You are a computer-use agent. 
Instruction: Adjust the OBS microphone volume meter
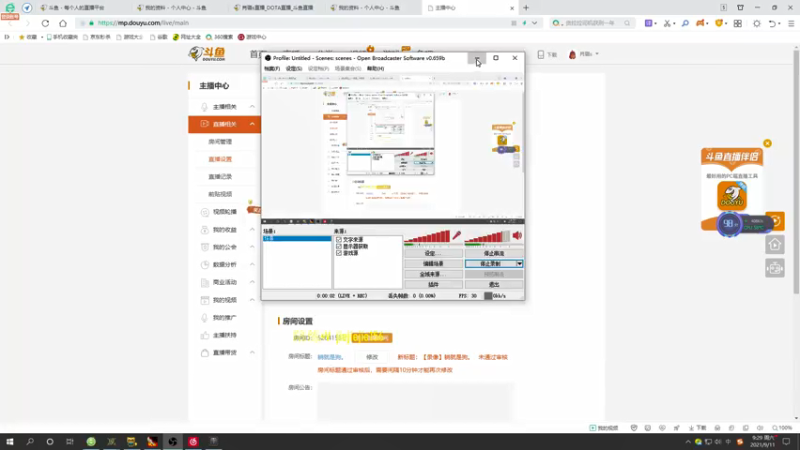click(427, 236)
